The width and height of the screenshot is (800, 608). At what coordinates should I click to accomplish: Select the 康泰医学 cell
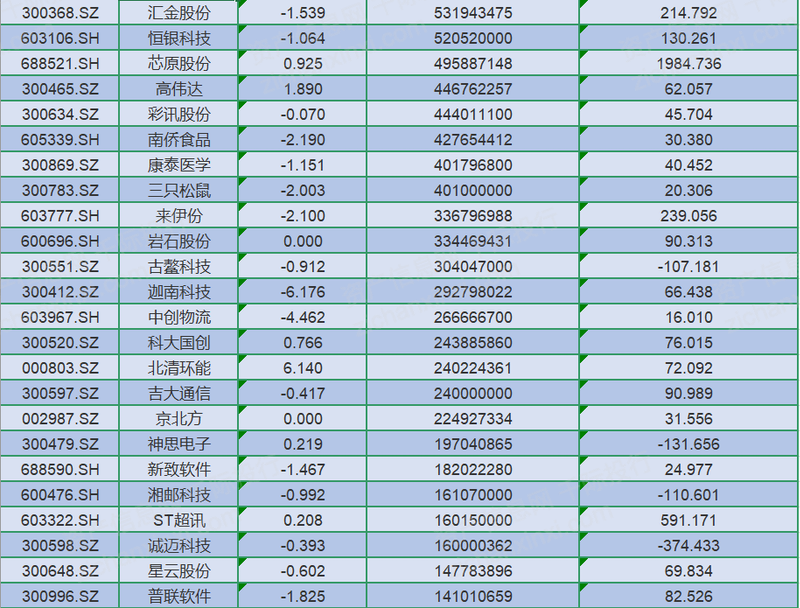coord(179,165)
